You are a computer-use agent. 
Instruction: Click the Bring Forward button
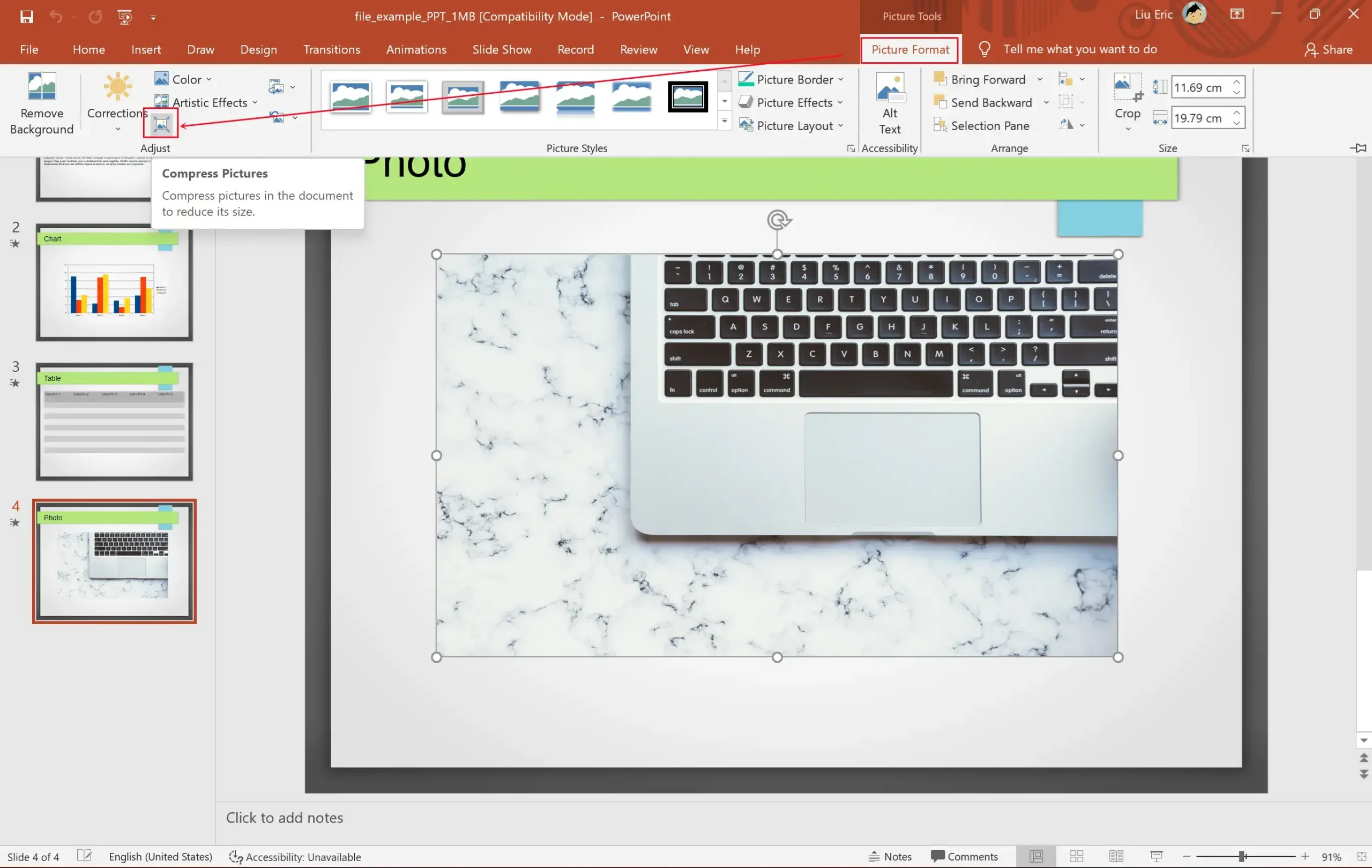click(980, 79)
